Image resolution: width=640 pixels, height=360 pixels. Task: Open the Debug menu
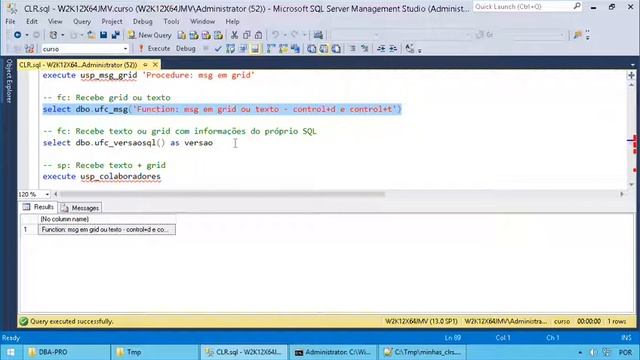point(142,22)
